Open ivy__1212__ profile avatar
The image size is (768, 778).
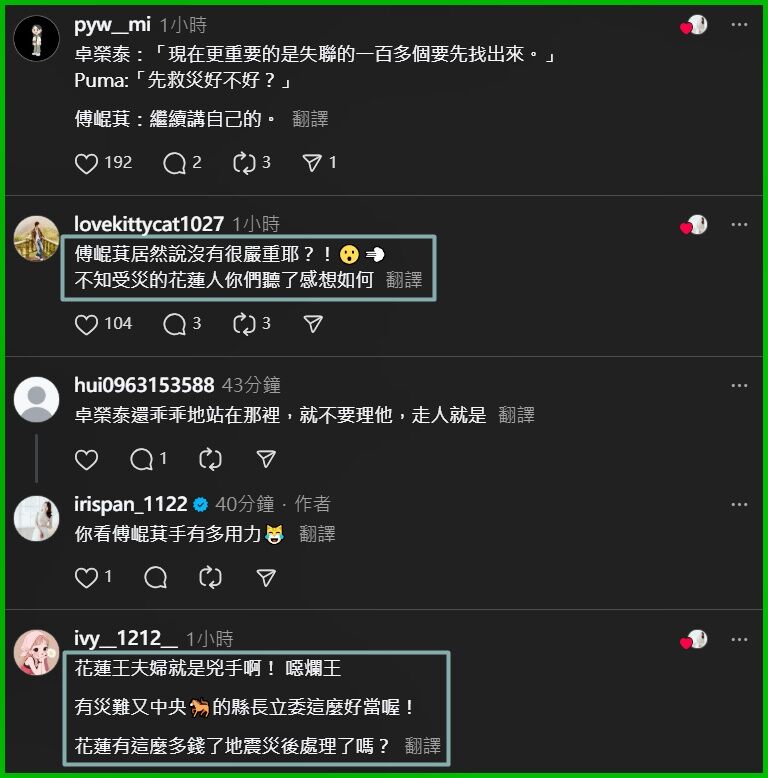click(x=36, y=652)
